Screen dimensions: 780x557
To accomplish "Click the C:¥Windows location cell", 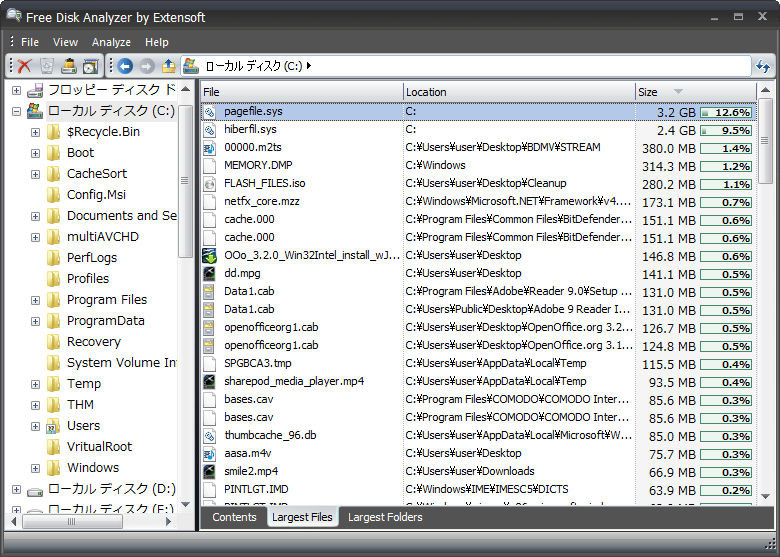I will [436, 166].
